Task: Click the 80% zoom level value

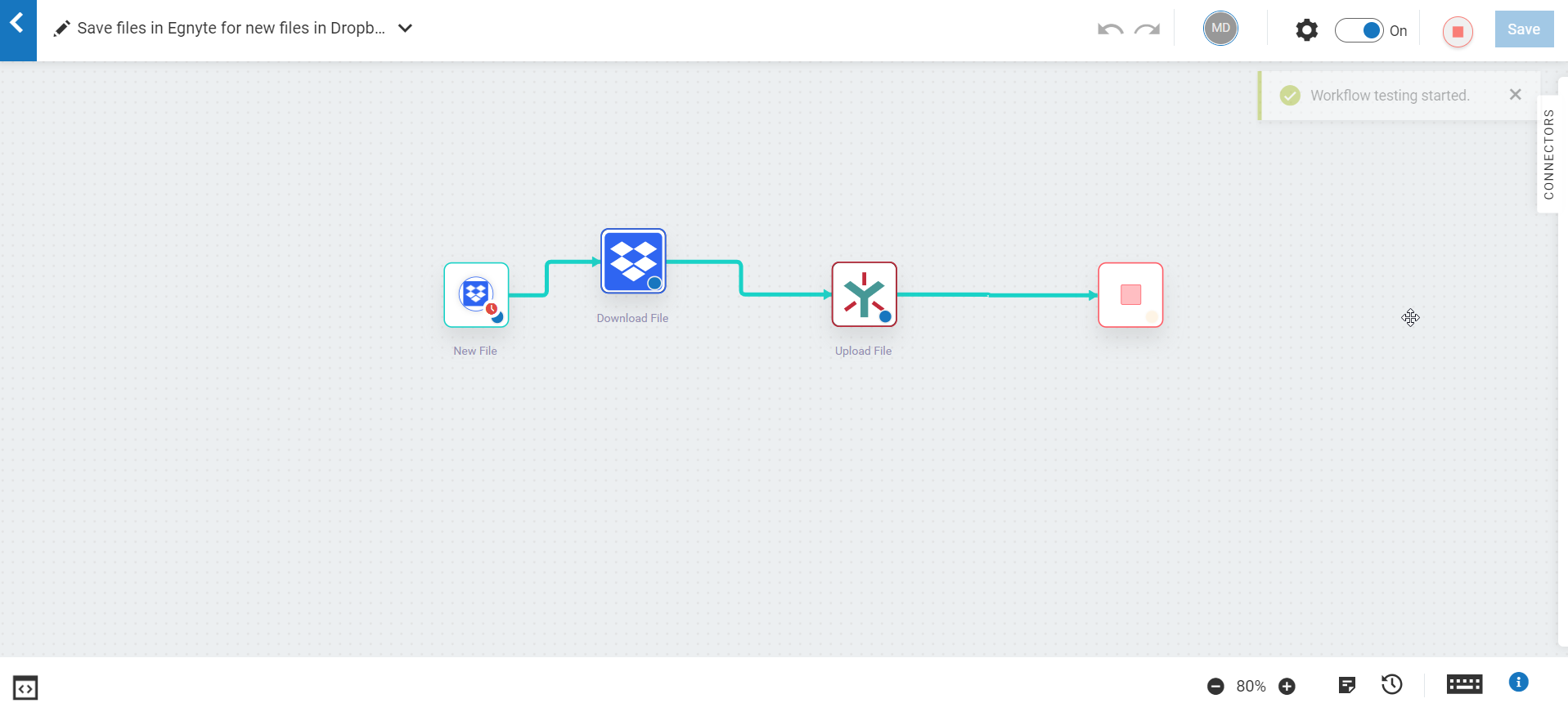Action: pos(1251,687)
